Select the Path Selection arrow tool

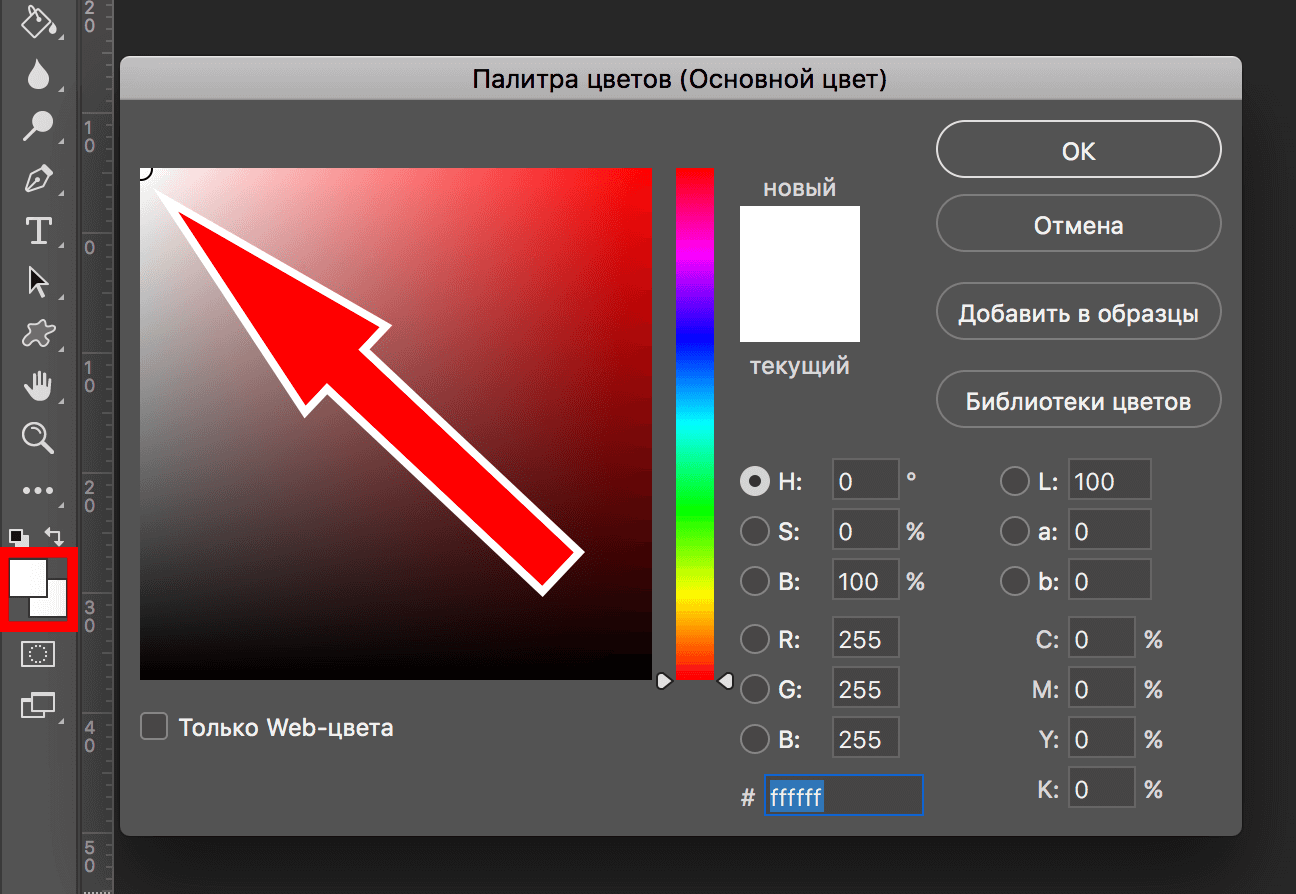click(37, 282)
